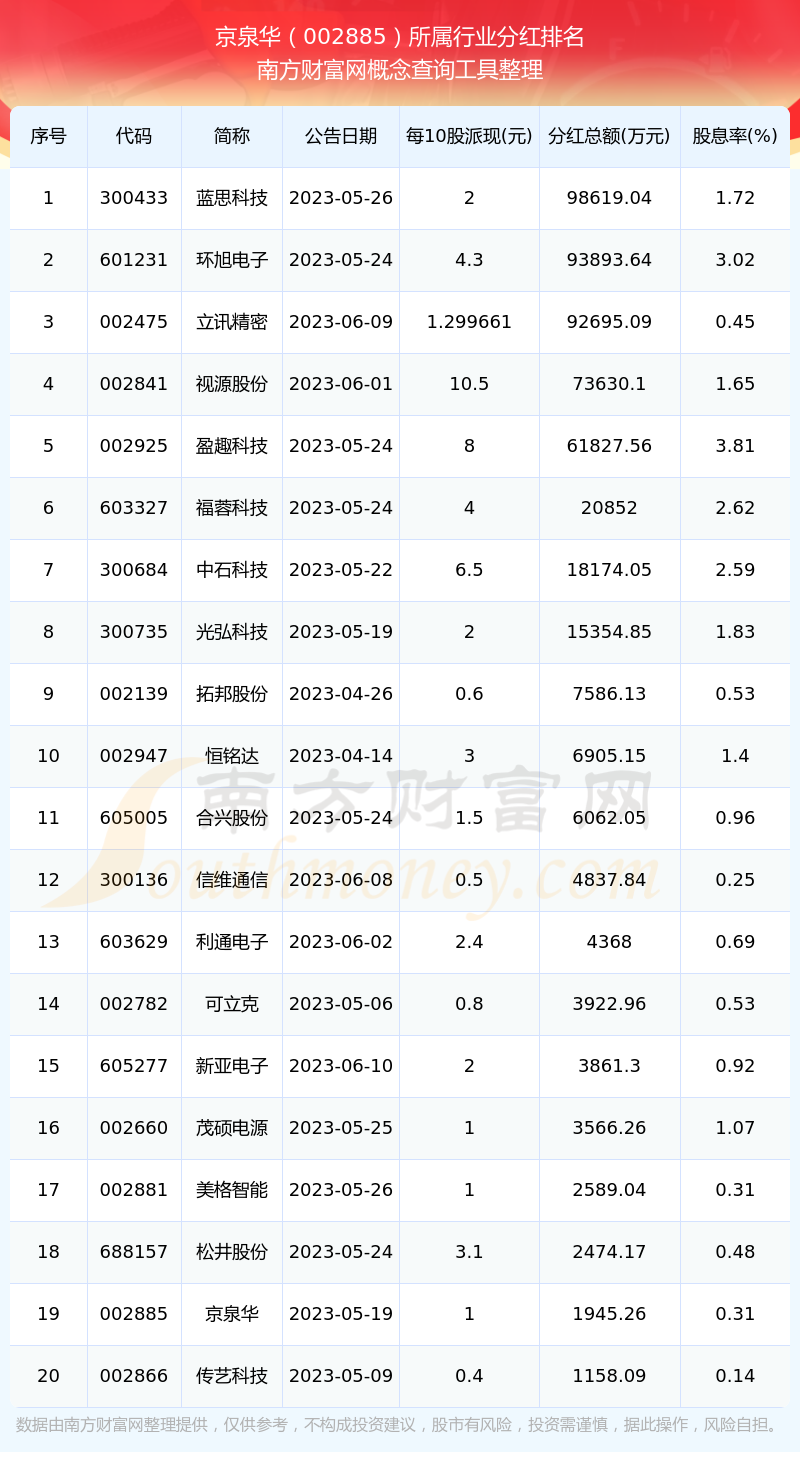The width and height of the screenshot is (800, 1474).
Task: Click the 盈趣科技 stock name
Action: [x=232, y=446]
